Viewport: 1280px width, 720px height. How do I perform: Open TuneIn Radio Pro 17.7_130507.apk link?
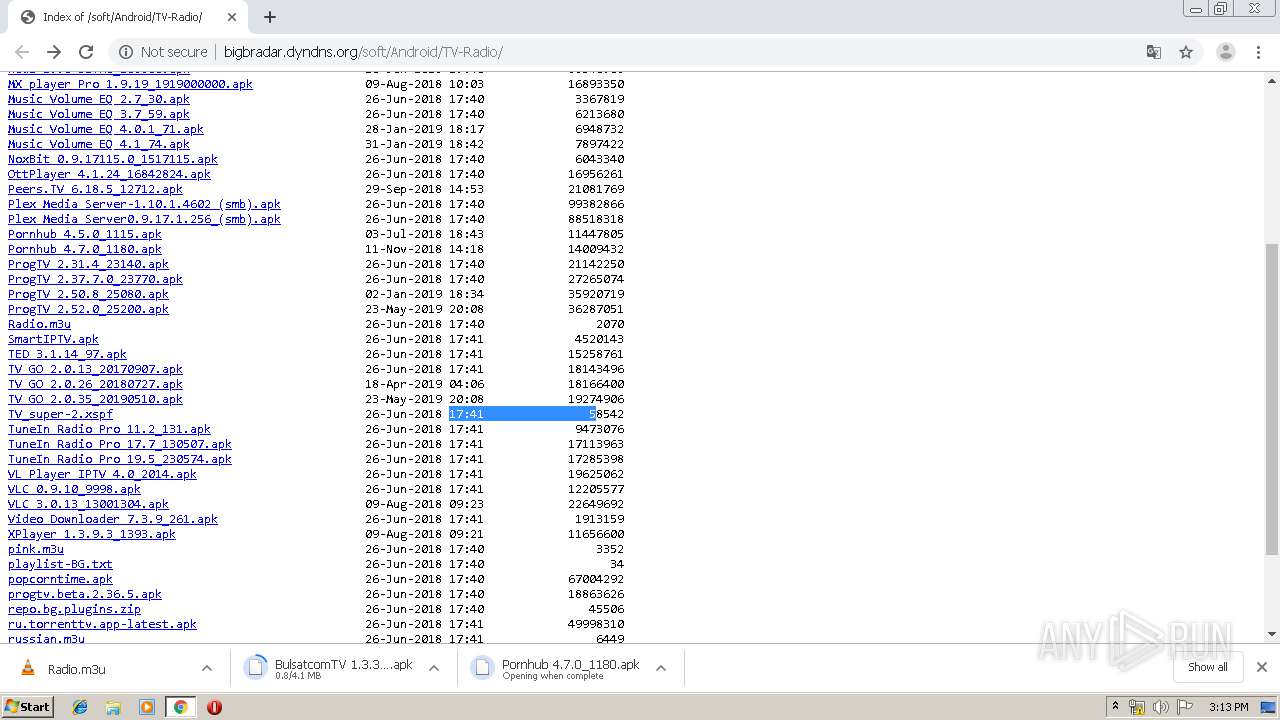click(x=120, y=444)
